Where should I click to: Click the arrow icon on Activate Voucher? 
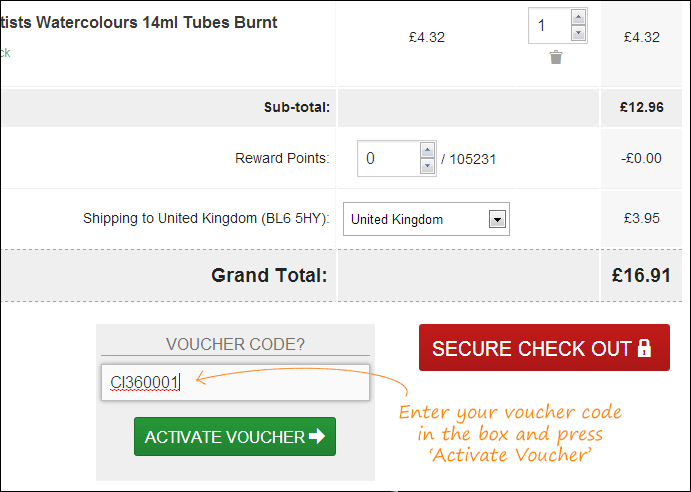click(x=317, y=436)
